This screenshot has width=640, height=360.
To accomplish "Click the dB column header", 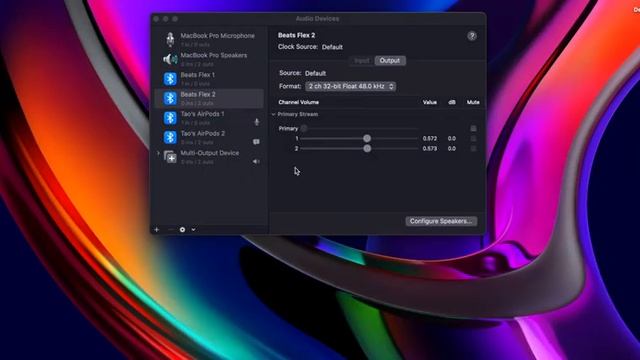I will pyautogui.click(x=452, y=102).
